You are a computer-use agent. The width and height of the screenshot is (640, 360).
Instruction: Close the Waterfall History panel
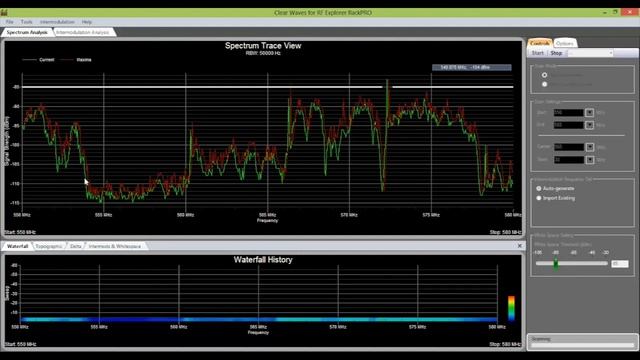pos(520,246)
